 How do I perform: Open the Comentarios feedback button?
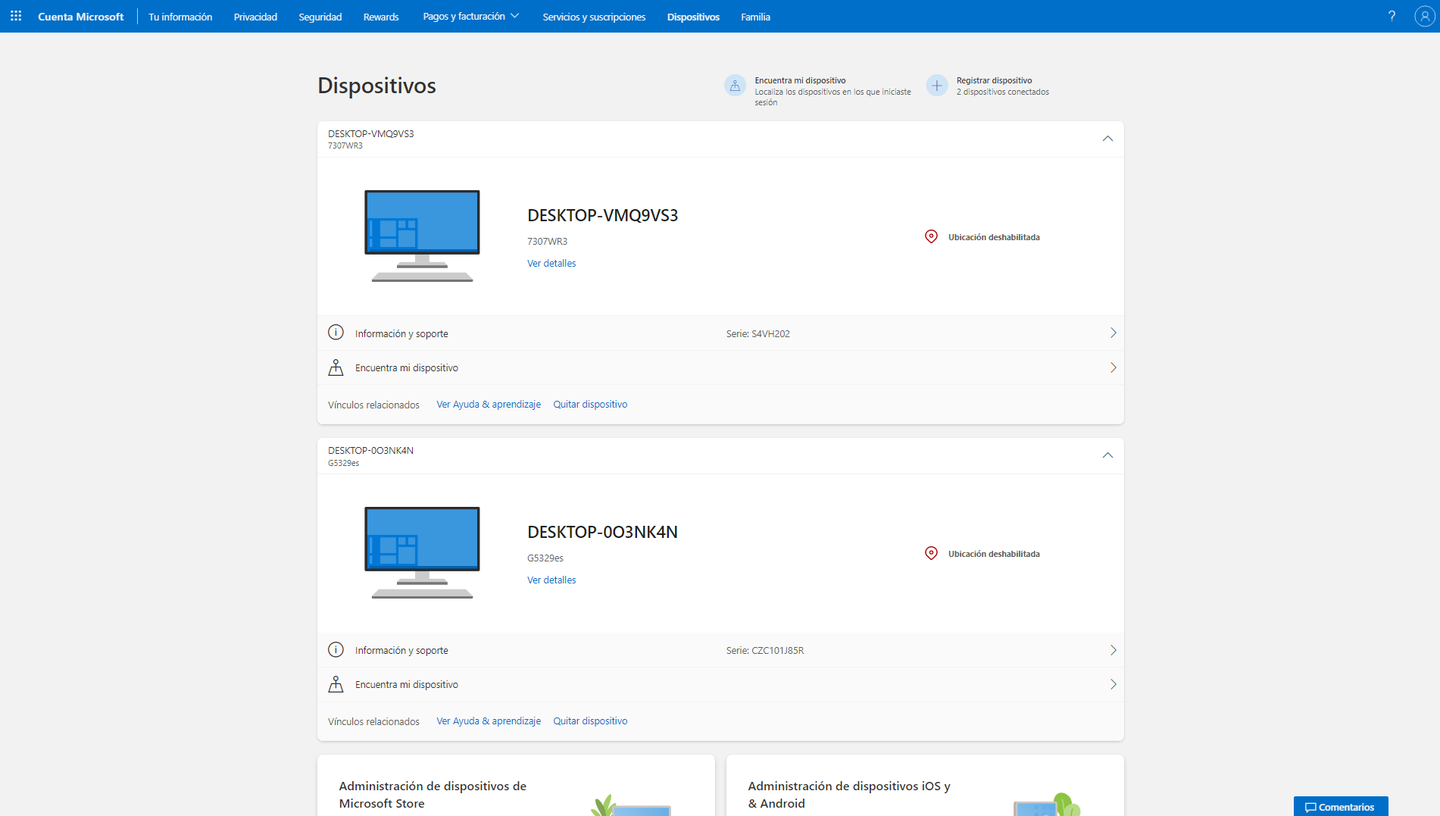[x=1340, y=806]
